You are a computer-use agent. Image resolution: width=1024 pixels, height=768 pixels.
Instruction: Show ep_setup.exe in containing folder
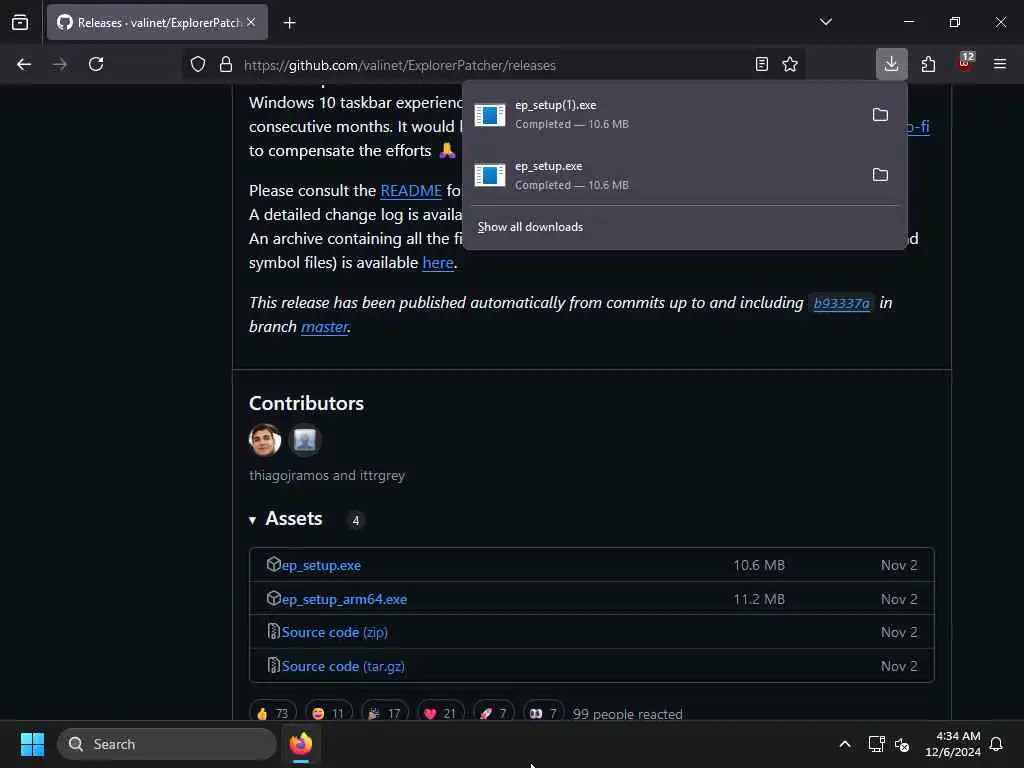pos(880,175)
